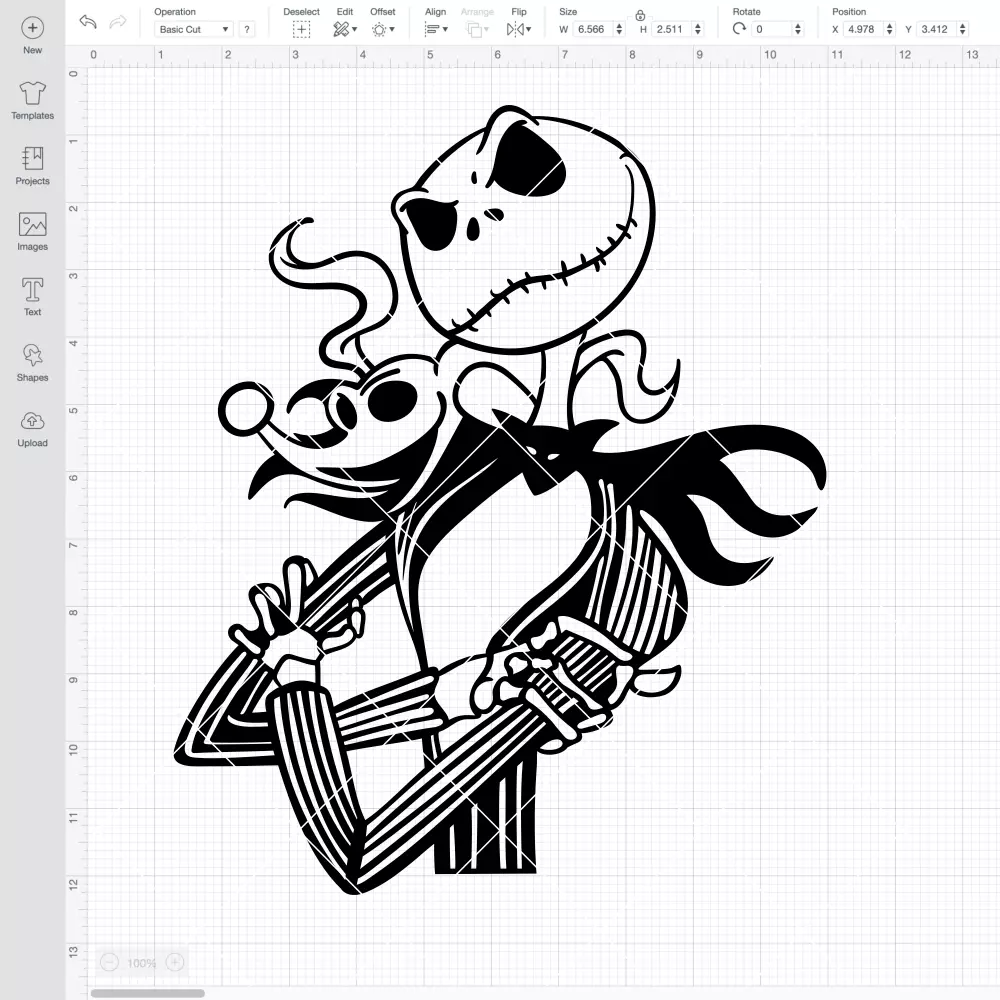
Task: Select the Jack Skellington image on canvas
Action: tap(501, 500)
